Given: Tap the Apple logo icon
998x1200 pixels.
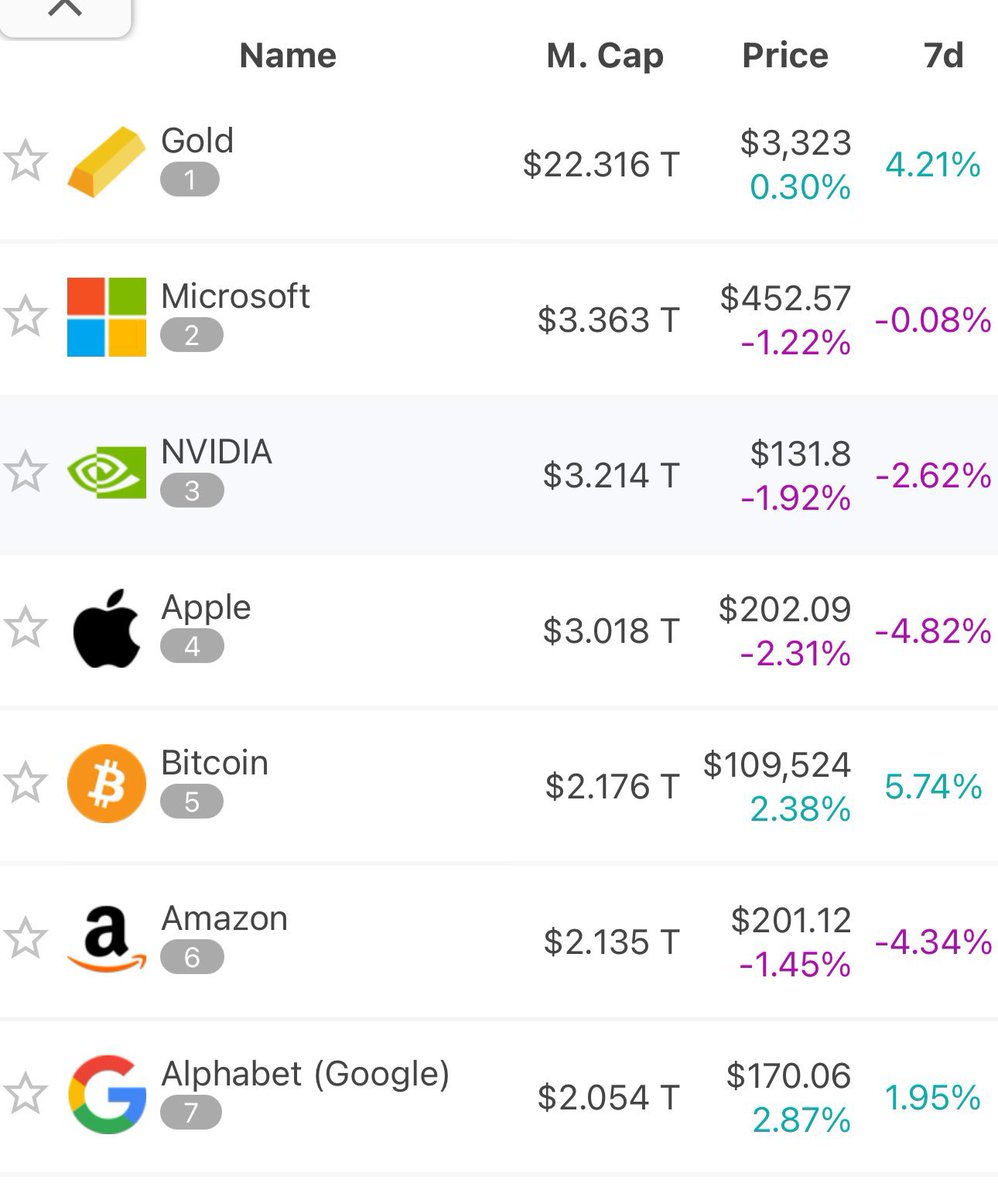Looking at the screenshot, I should pos(106,628).
